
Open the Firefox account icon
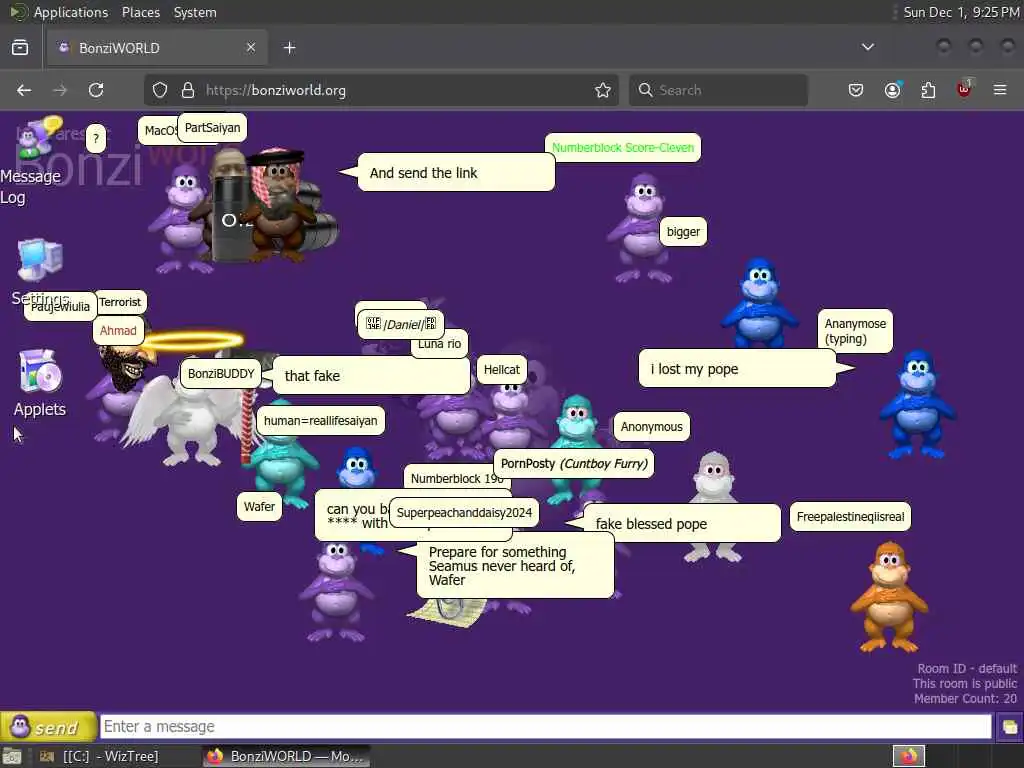(x=893, y=90)
